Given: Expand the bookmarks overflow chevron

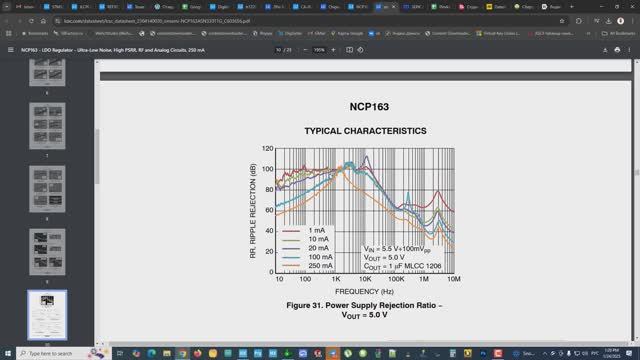Looking at the screenshot, I should [x=589, y=33].
